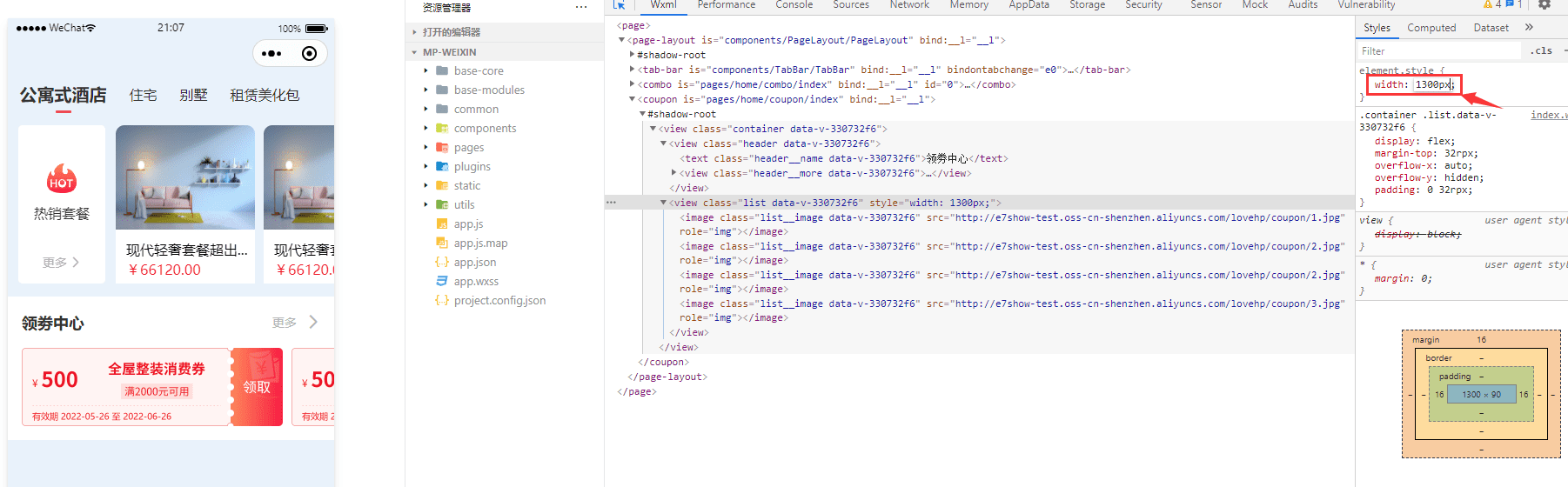Click the element inspect picker icon

point(620,4)
